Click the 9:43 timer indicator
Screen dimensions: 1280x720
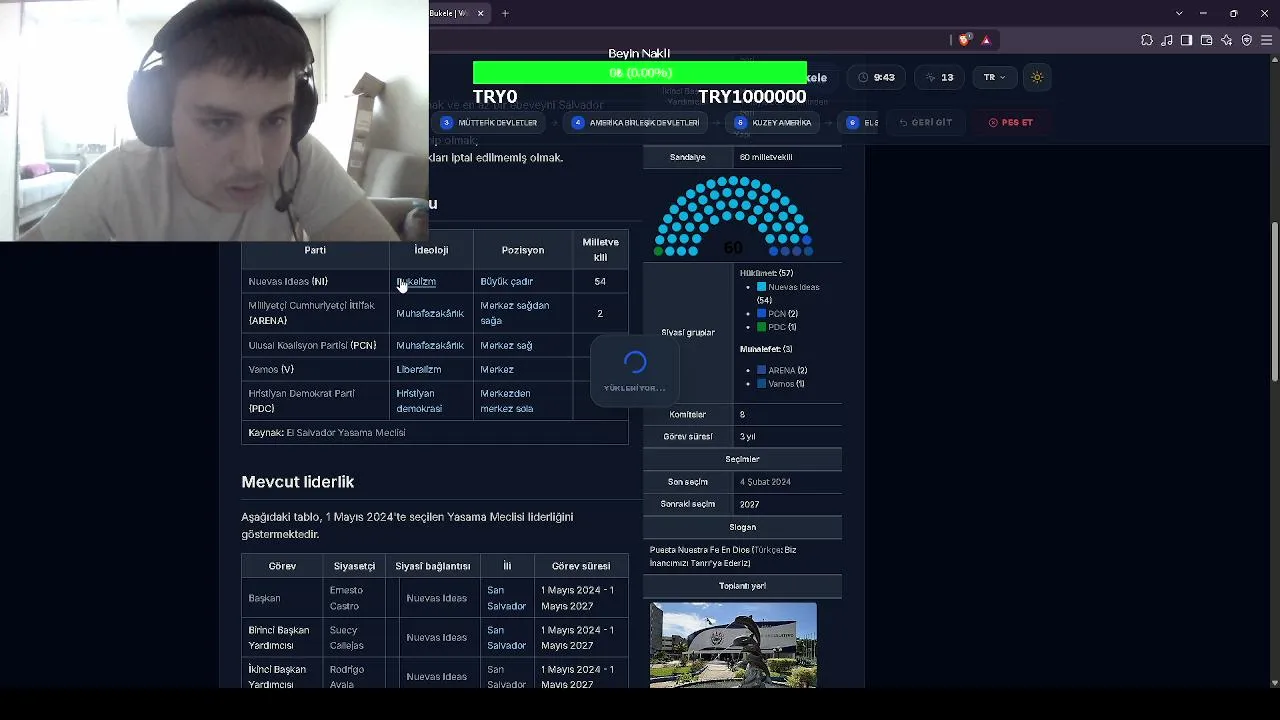(x=876, y=77)
